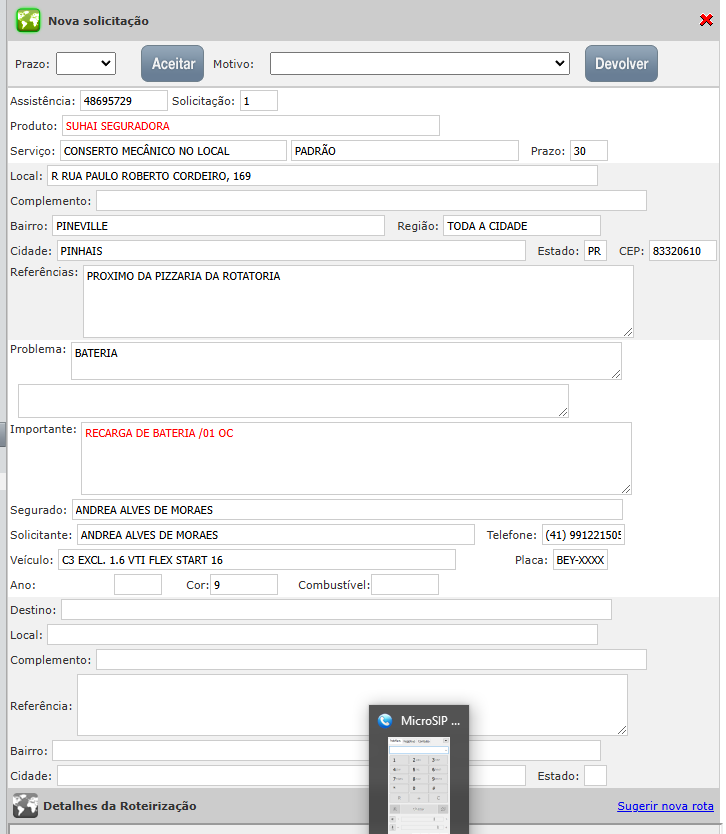726x834 pixels.
Task: Click the Solicitação number field
Action: coord(259,101)
